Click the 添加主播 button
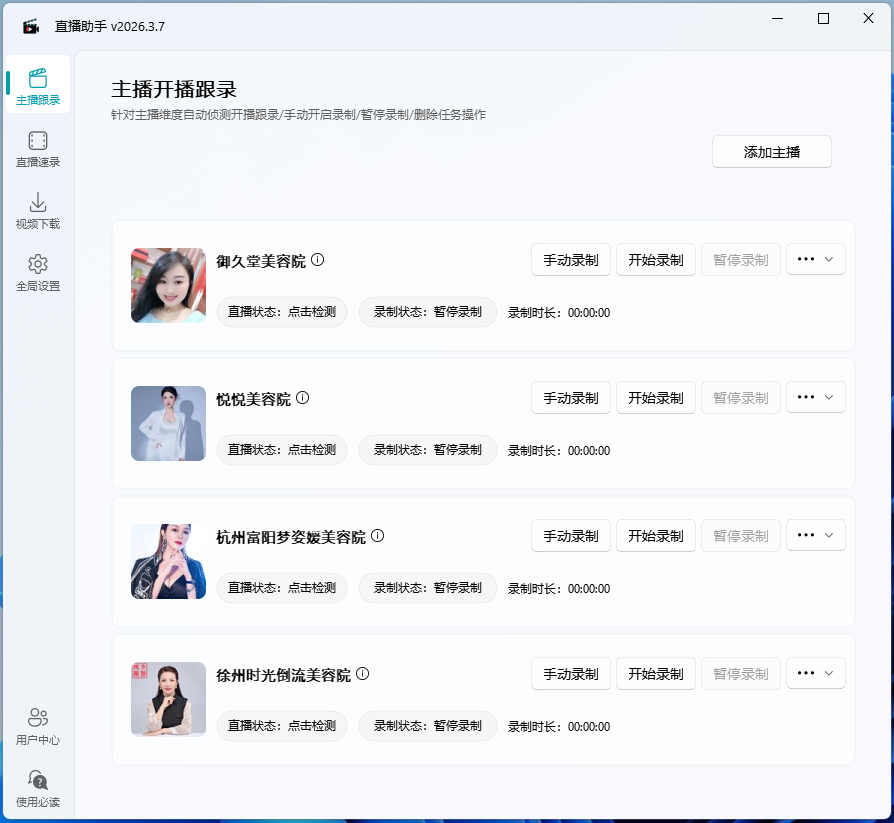This screenshot has width=894, height=823. 771,151
